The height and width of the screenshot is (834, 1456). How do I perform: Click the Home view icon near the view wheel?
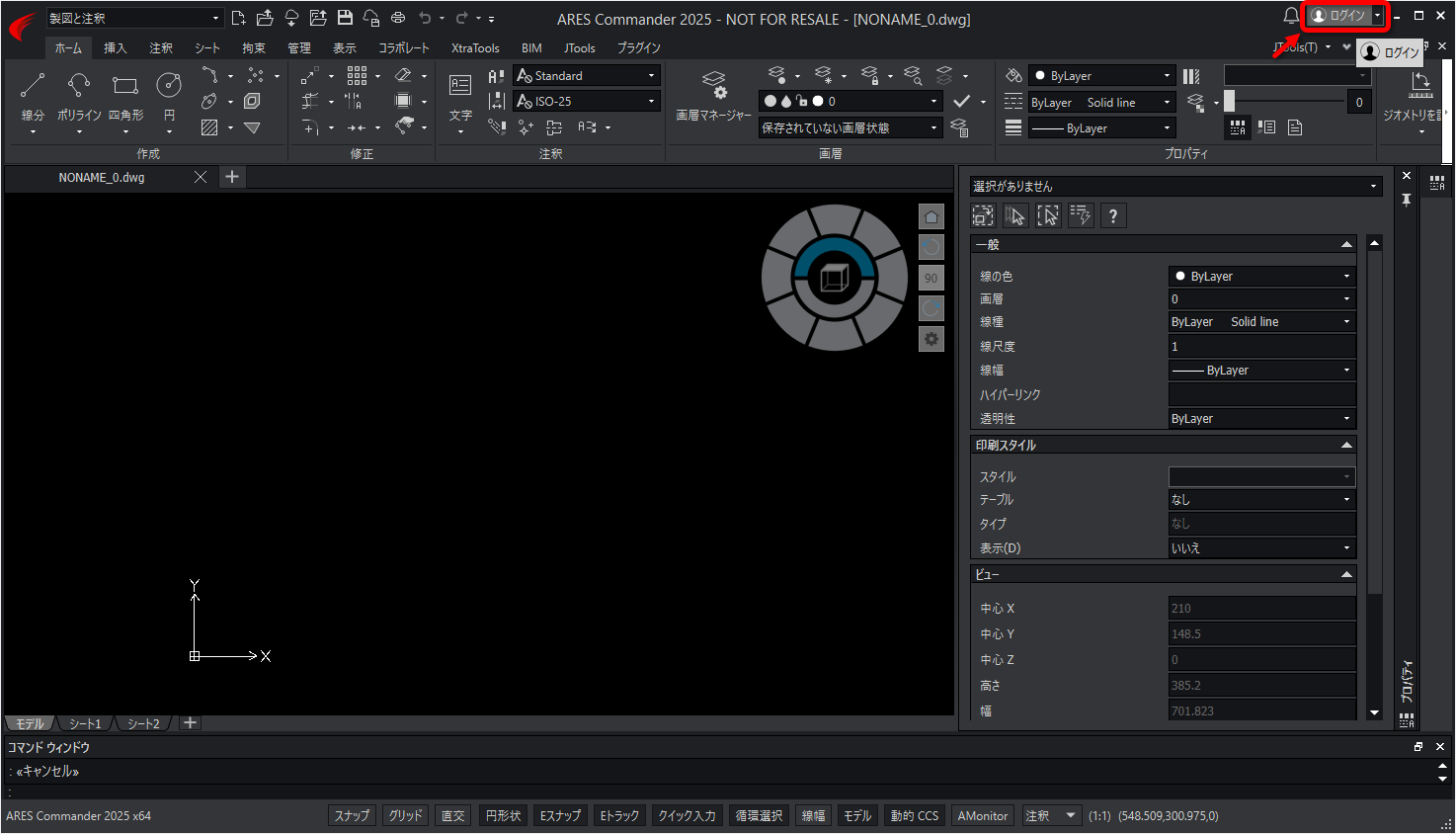(x=930, y=216)
